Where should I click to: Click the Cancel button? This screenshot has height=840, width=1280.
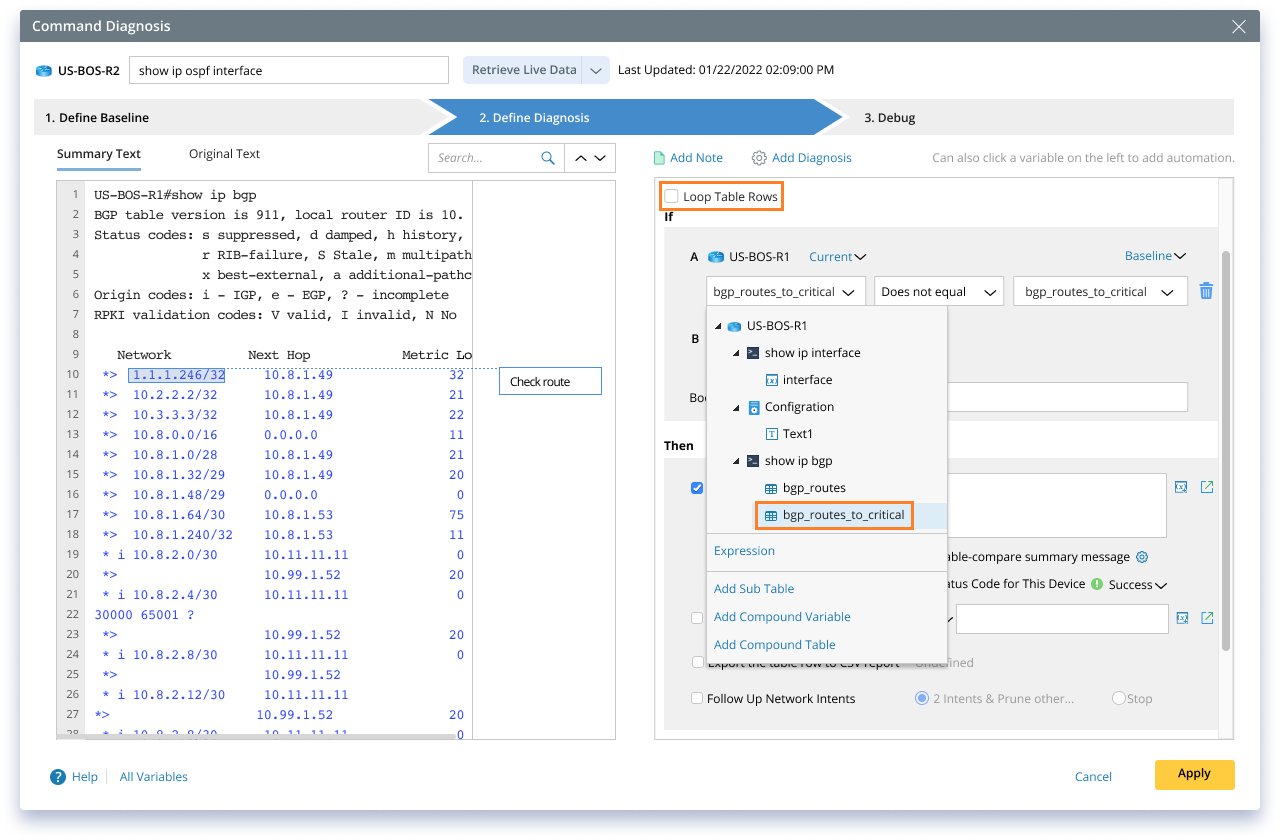click(1093, 777)
